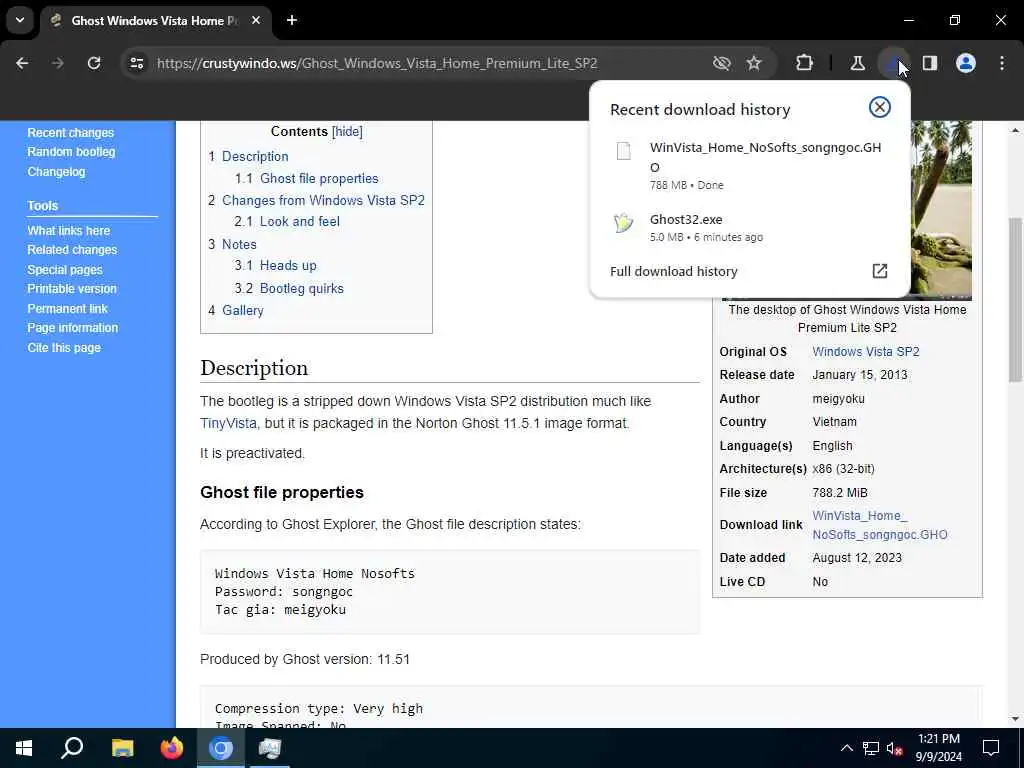Click the GHO file document icon
The image size is (1024, 768).
pos(624,150)
